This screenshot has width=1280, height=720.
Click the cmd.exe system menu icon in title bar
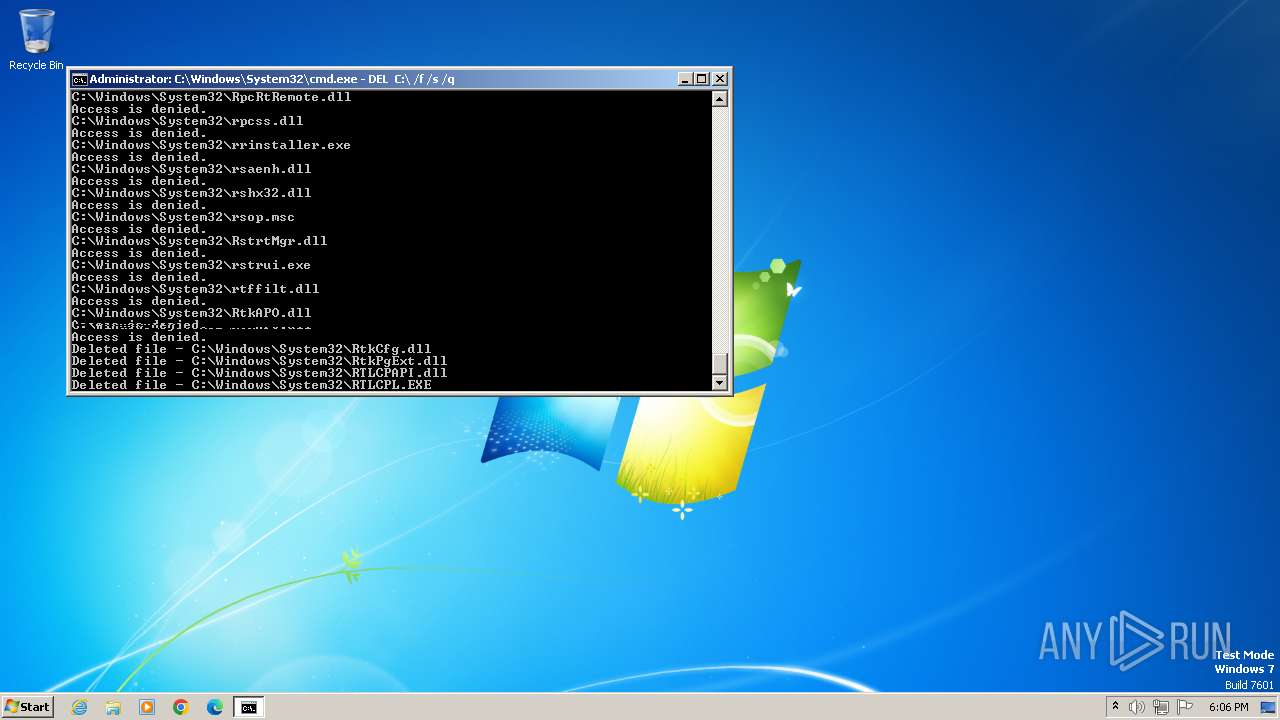[79, 79]
